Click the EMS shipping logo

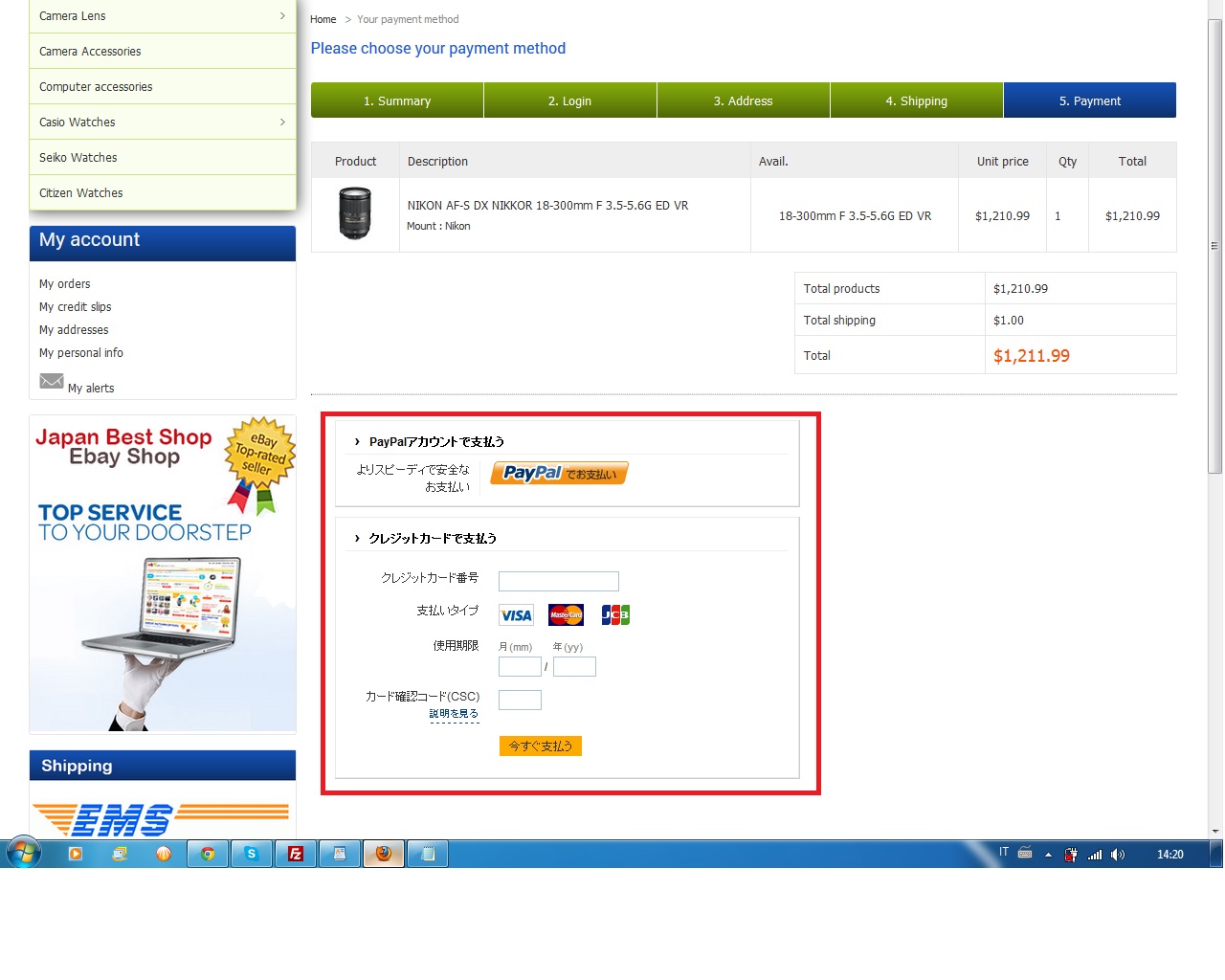click(x=161, y=819)
